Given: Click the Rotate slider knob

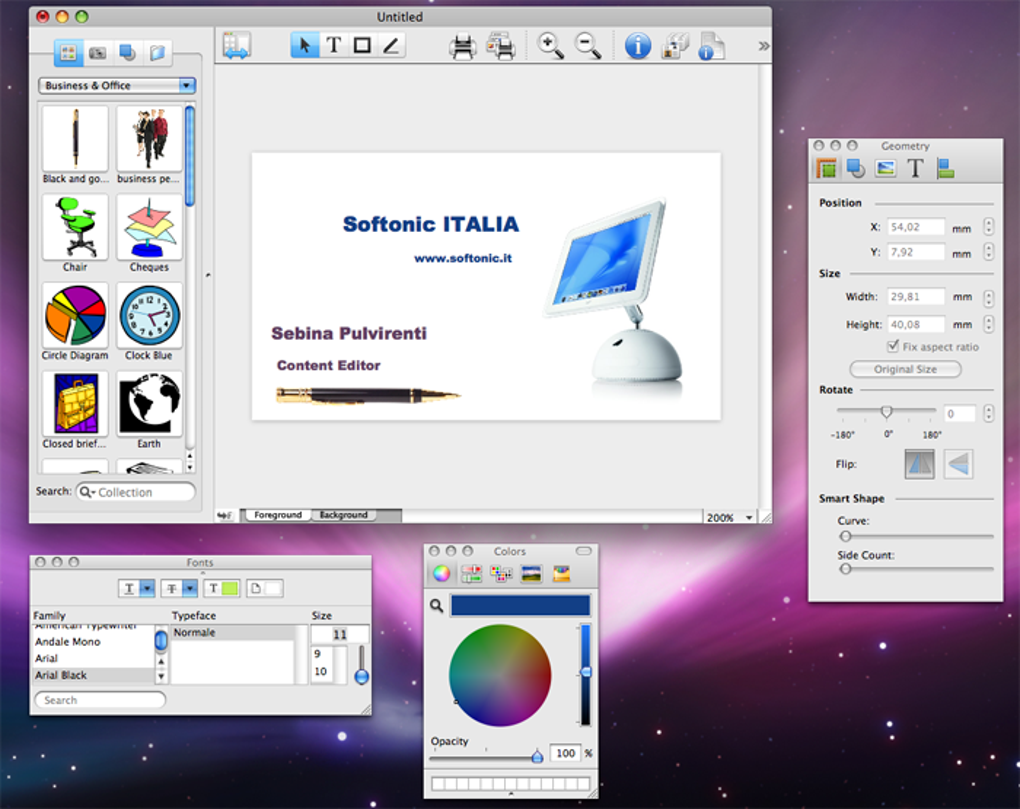Looking at the screenshot, I should click(886, 412).
